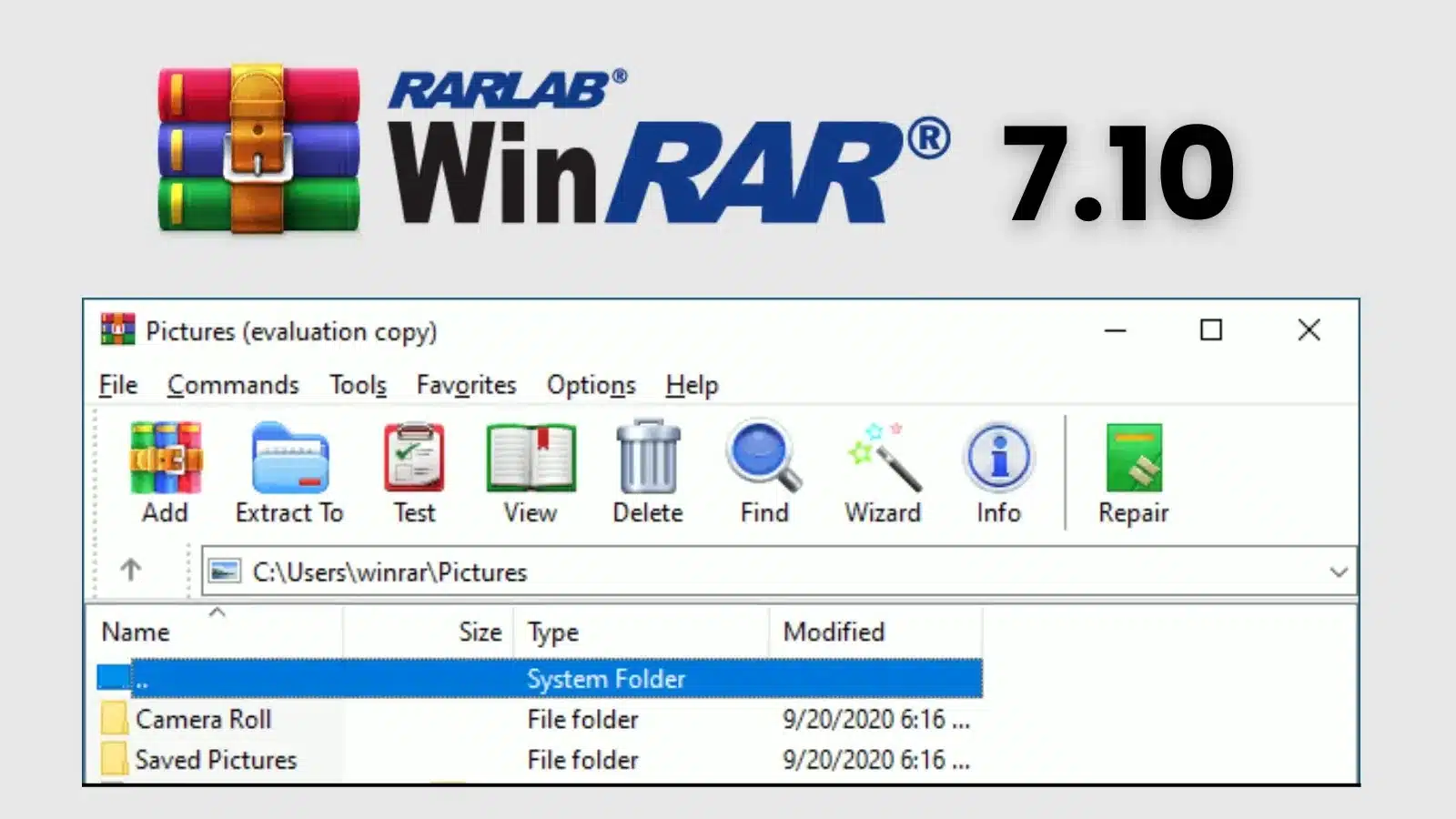Click the Find magnifier icon
The width and height of the screenshot is (1456, 819).
click(x=764, y=455)
